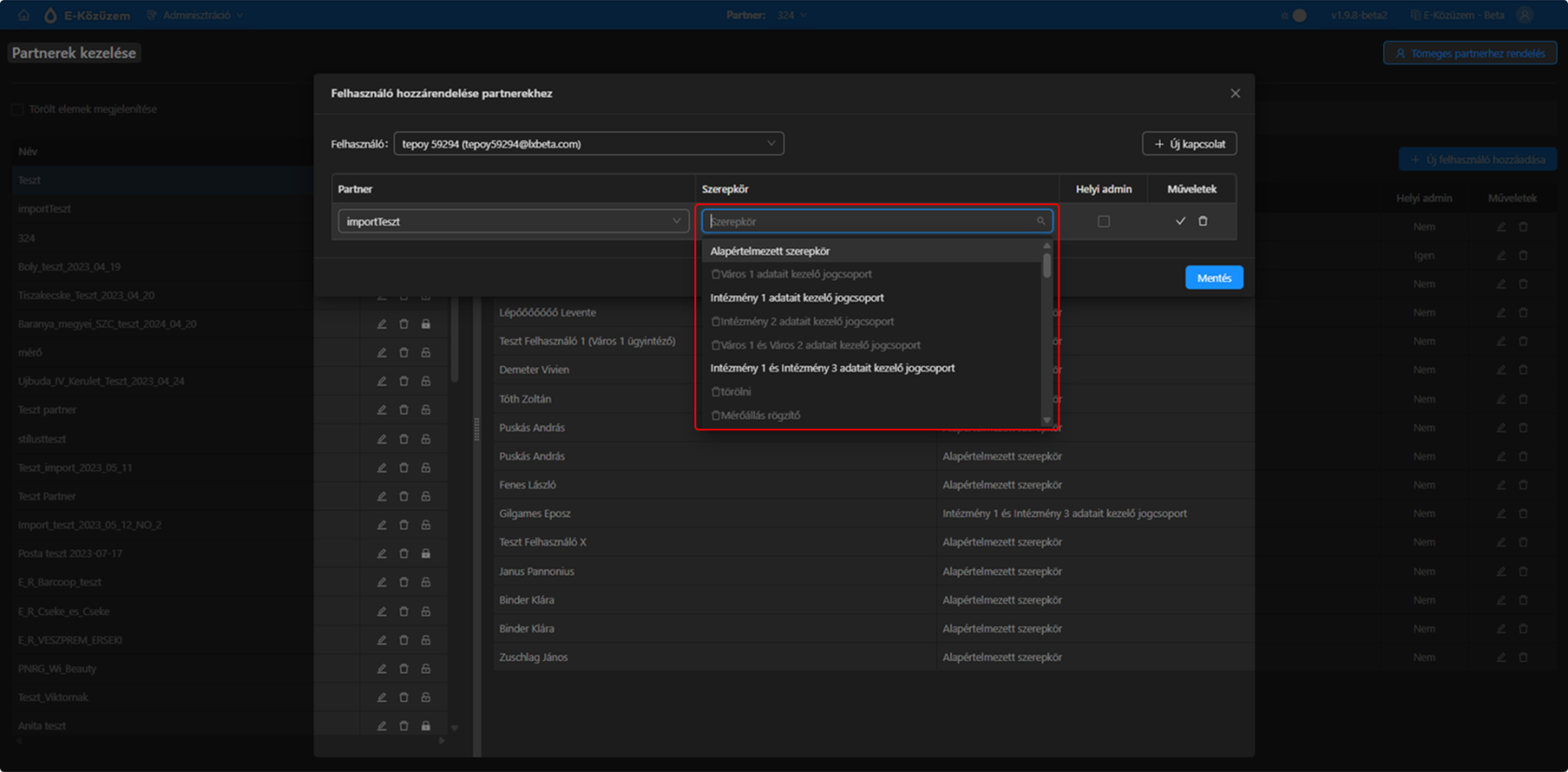Confirm the importTeszt row with the checkmark icon
Screen dimensions: 1568x772
coord(1180,221)
